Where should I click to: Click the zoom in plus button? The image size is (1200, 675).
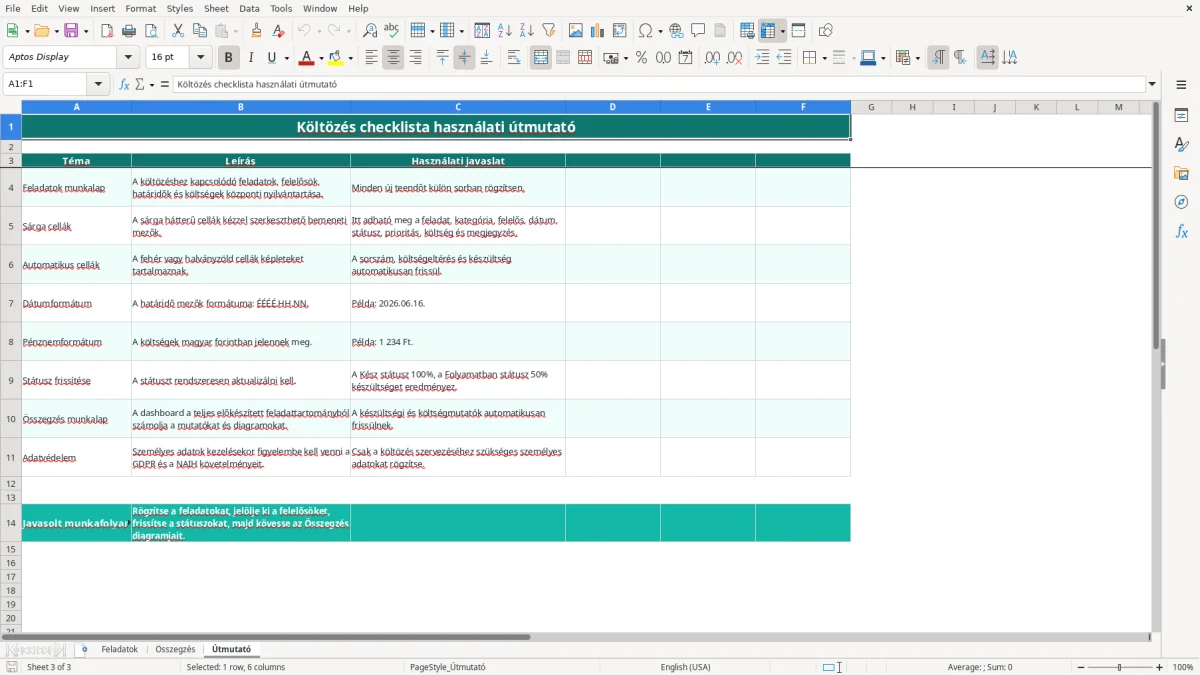coord(1160,667)
